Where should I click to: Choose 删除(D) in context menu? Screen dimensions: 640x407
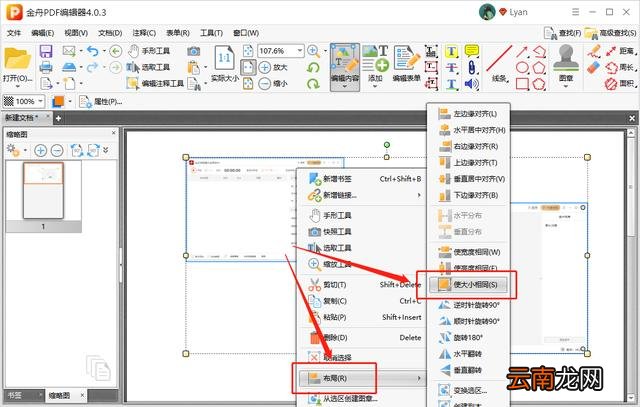(364, 338)
